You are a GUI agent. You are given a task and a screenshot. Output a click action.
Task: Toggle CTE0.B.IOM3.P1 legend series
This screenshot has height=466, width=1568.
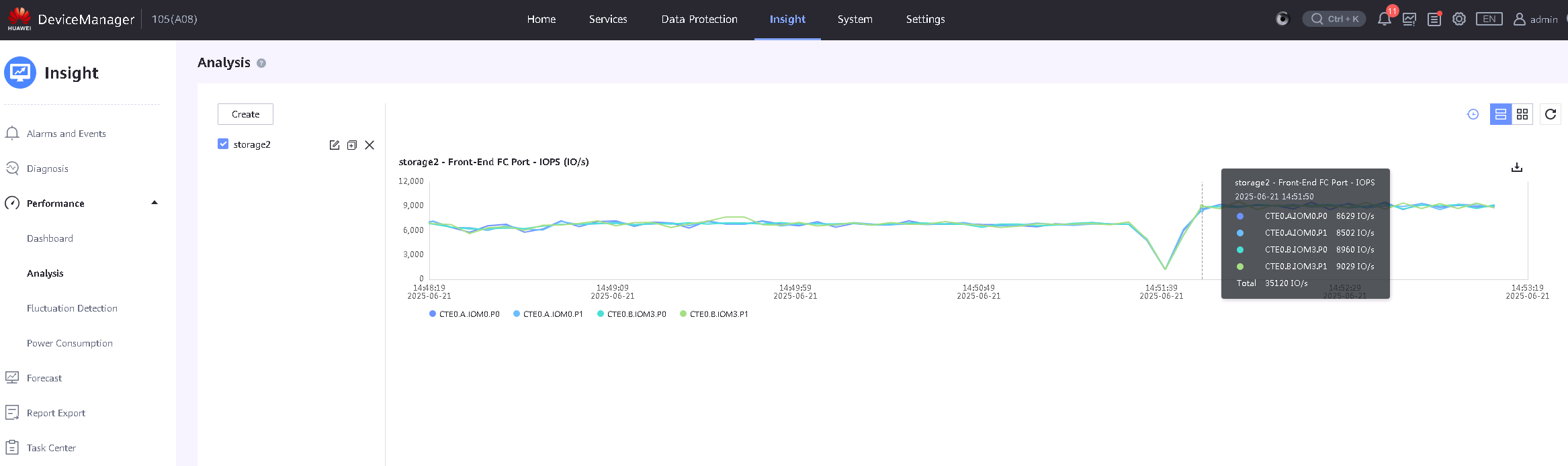tap(714, 314)
